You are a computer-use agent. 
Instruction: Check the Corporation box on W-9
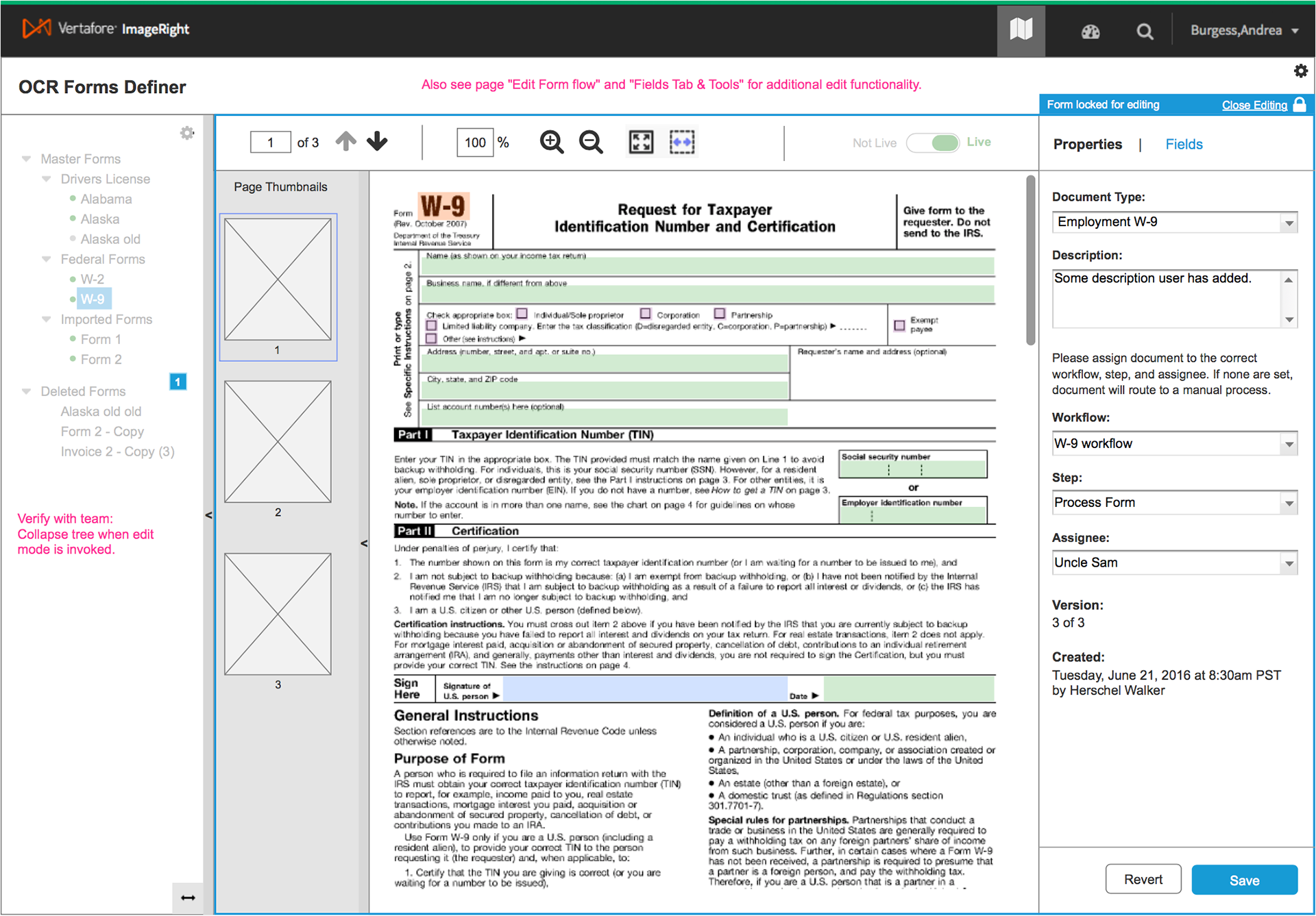[x=646, y=314]
